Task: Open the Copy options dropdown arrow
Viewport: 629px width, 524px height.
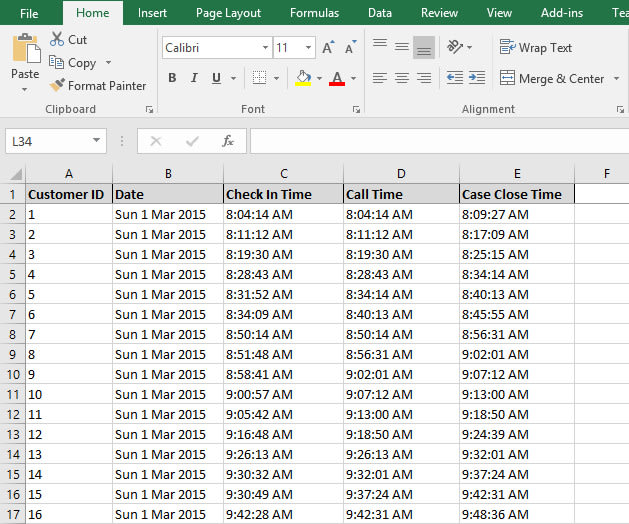Action: tap(108, 63)
